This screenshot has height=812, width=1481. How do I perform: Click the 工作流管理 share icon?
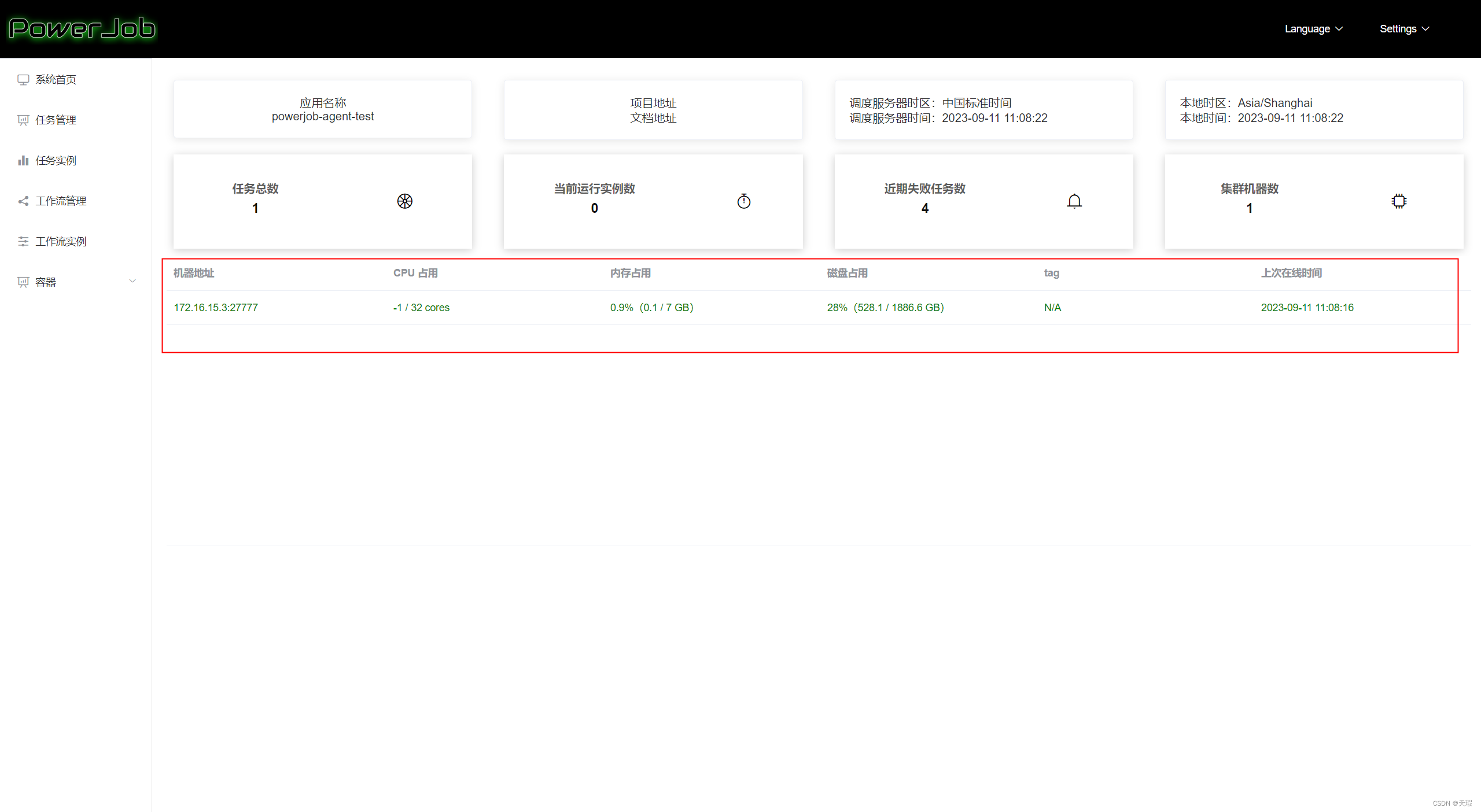click(x=23, y=201)
